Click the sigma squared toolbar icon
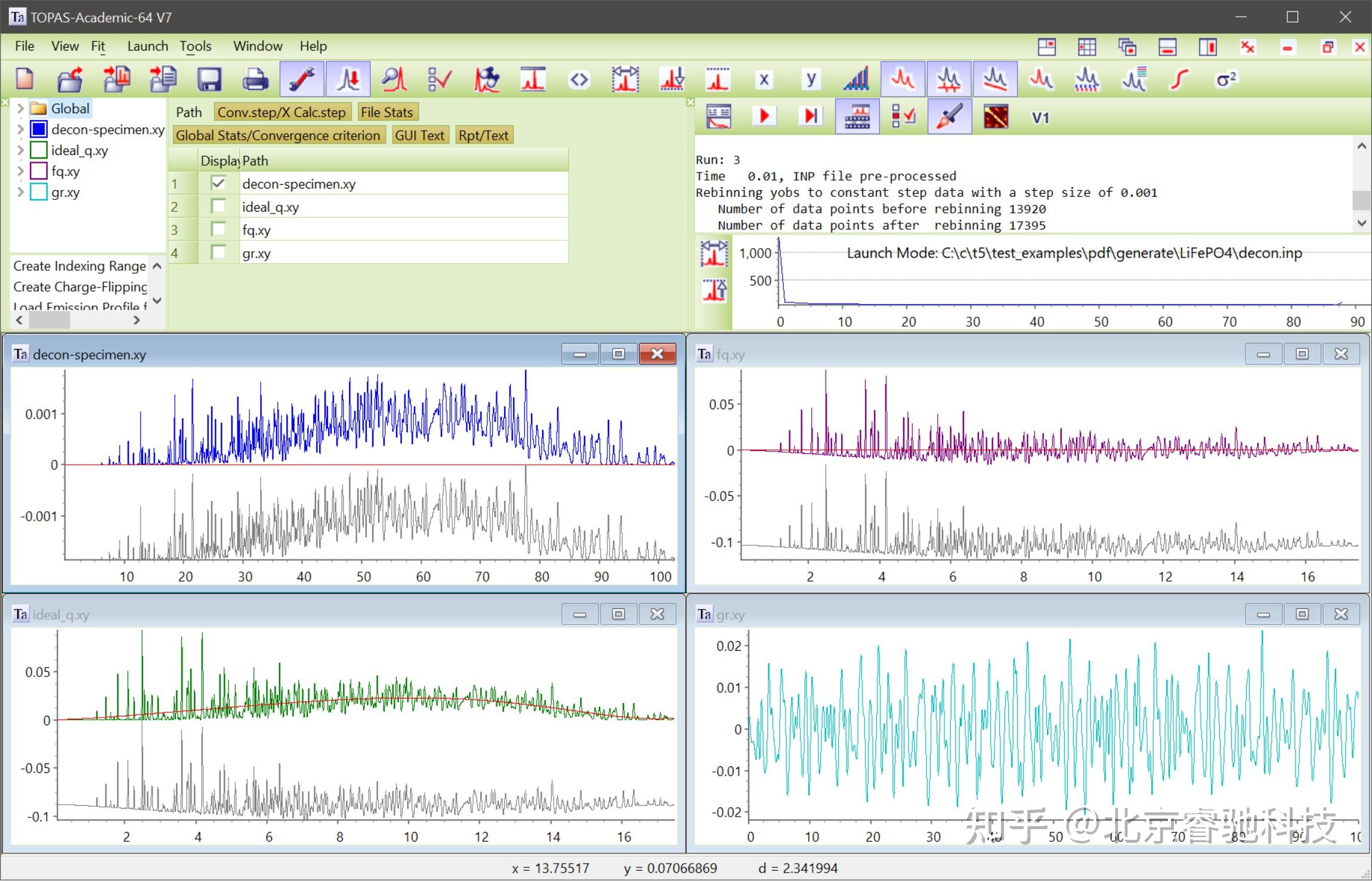 pos(1226,79)
